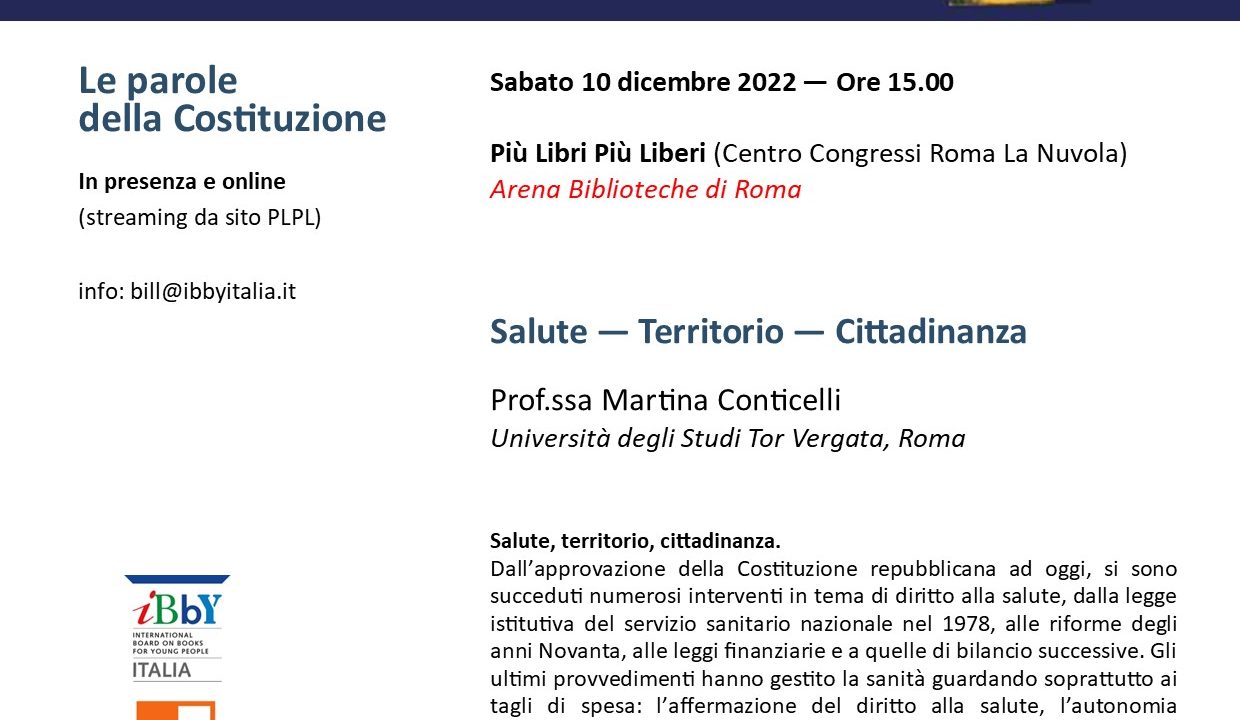
Task: Select the 'Le parole della Costituzione' heading
Action: coord(232,99)
